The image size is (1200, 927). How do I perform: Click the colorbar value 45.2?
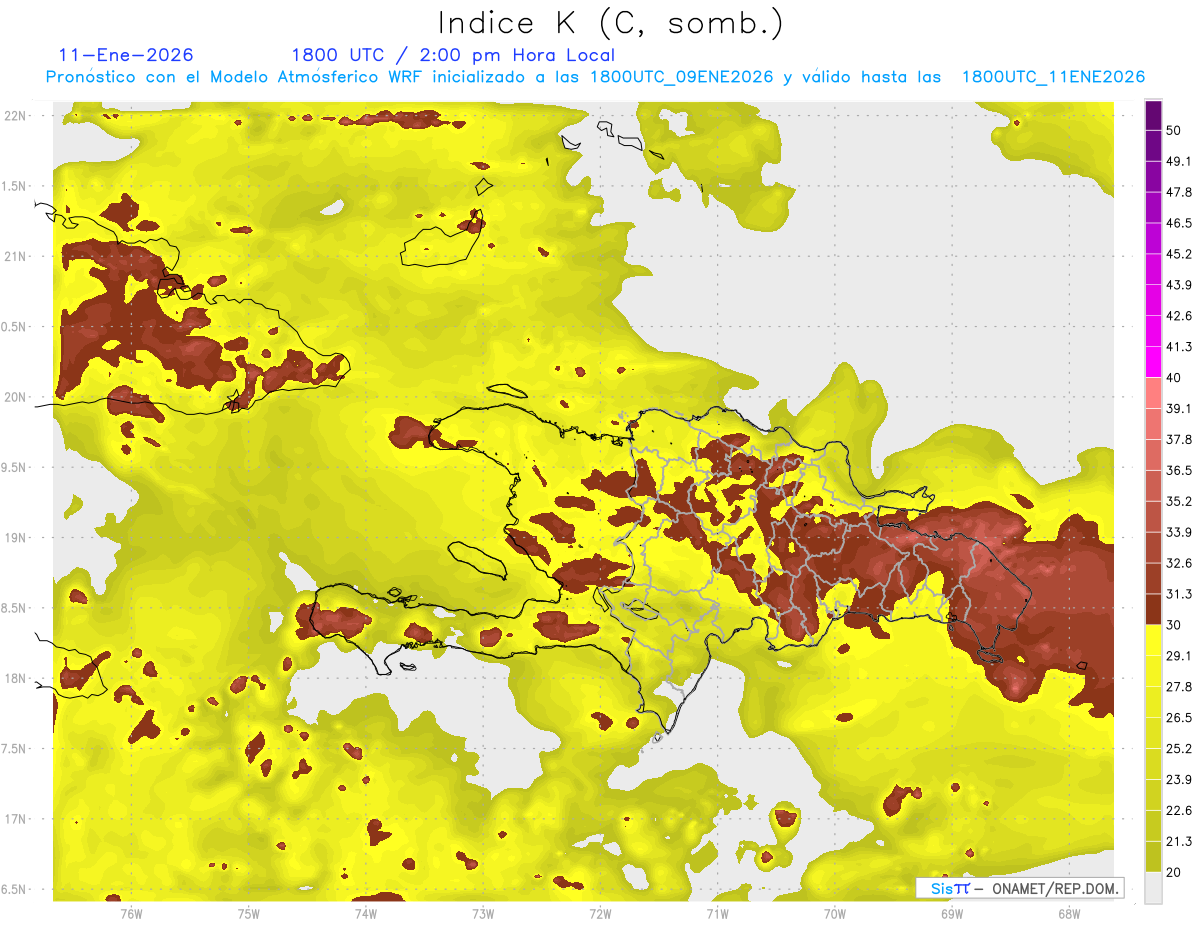pos(1179,254)
